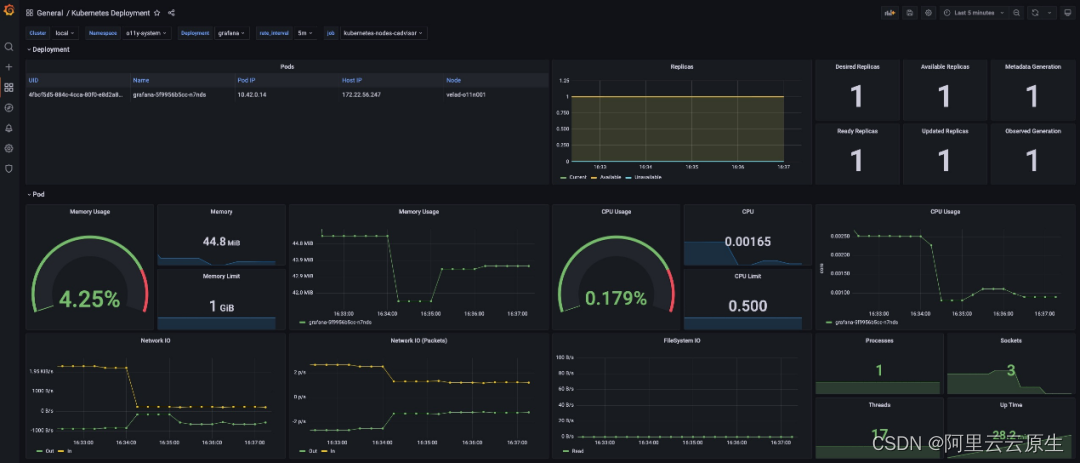The width and height of the screenshot is (1080, 463).
Task: Open the Observed Generation panel title menu
Action: 1032,131
